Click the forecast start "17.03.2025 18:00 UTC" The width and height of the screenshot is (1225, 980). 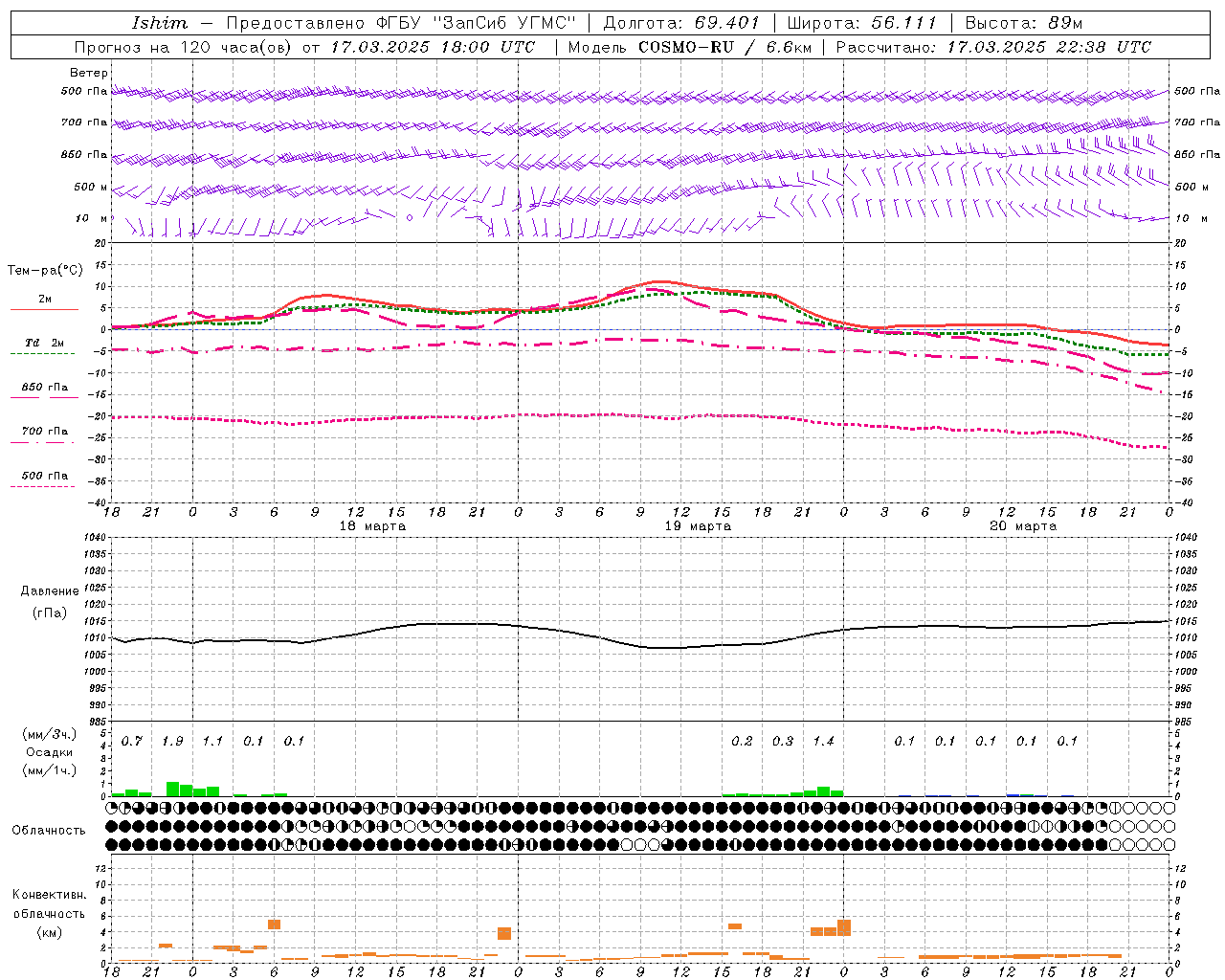pyautogui.click(x=433, y=47)
